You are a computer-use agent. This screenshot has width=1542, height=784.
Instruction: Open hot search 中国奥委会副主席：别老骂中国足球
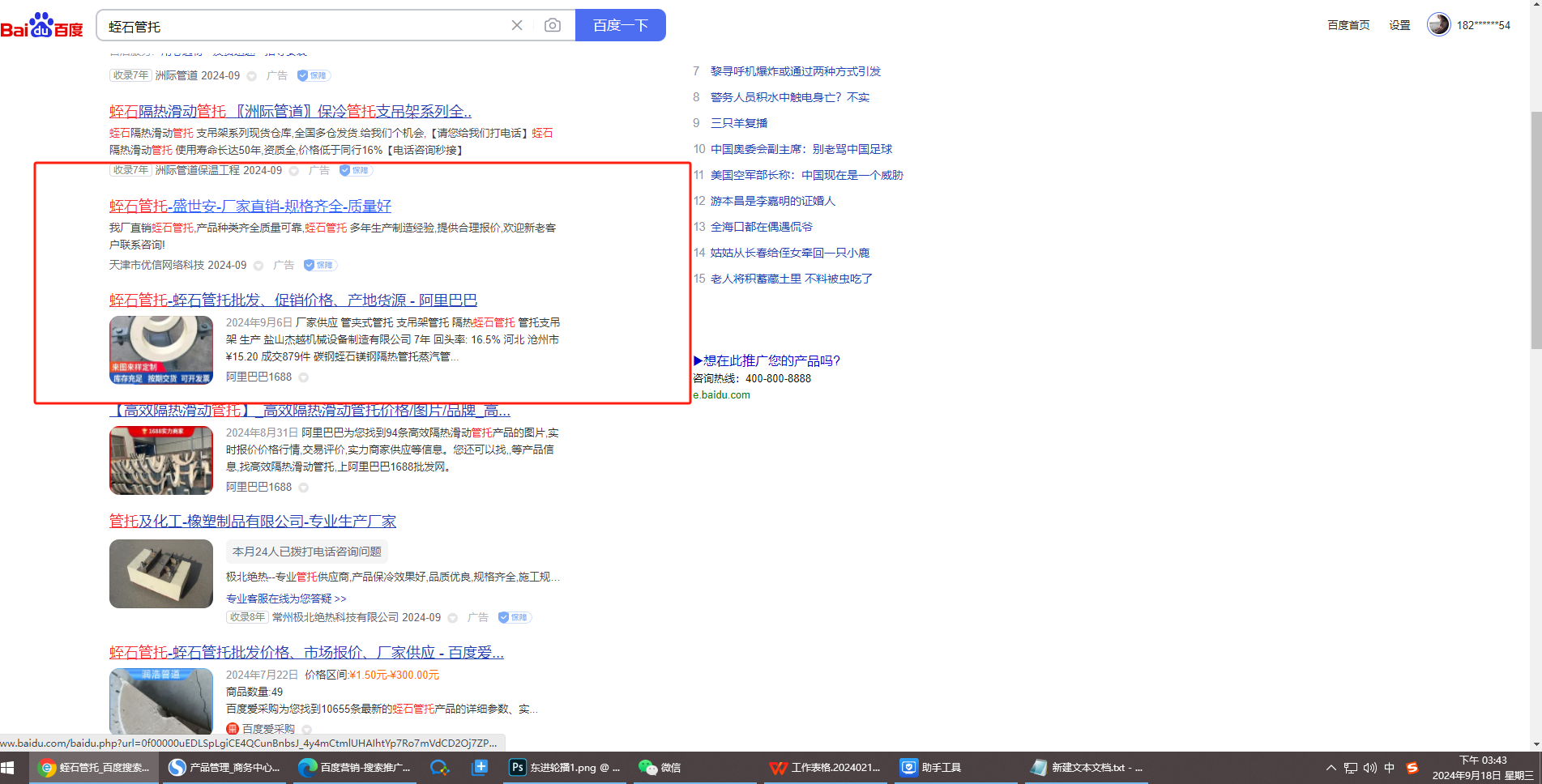pyautogui.click(x=801, y=149)
